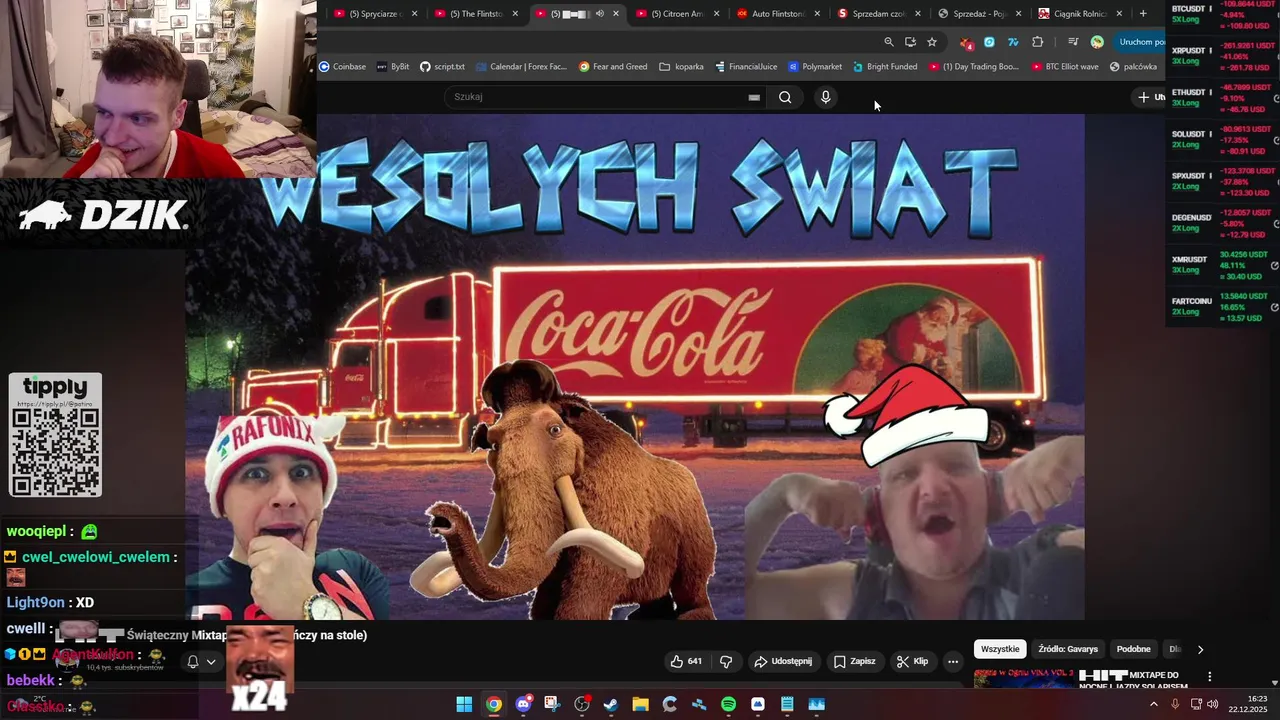Screen dimensions: 1280x720
Task: Create a clip with the Klip button
Action: click(912, 661)
